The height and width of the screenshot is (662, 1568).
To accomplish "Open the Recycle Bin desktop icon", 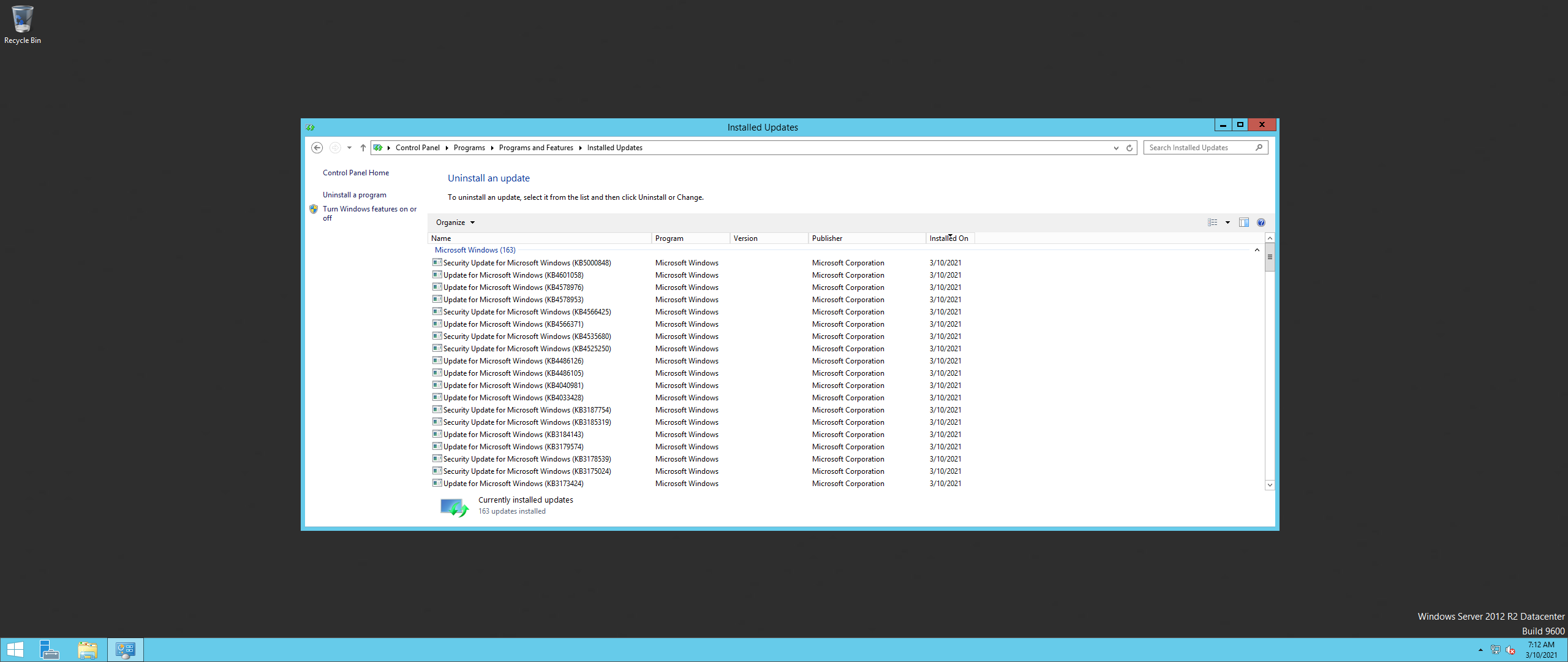I will coord(22,25).
